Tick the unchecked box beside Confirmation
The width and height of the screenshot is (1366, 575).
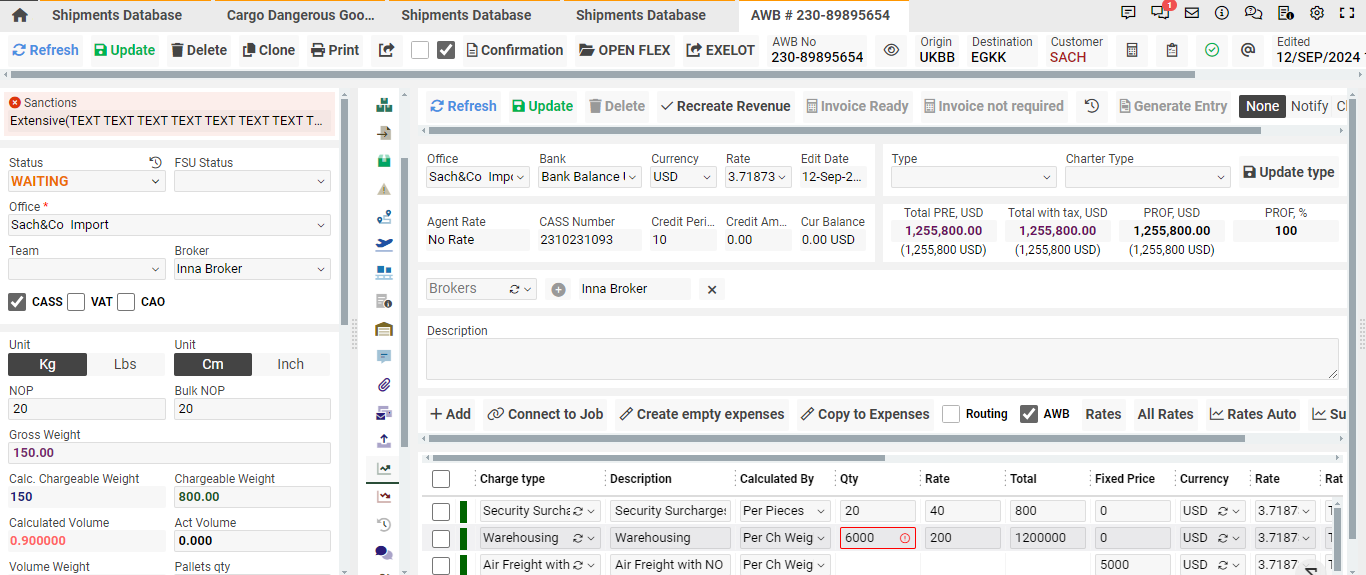point(420,50)
